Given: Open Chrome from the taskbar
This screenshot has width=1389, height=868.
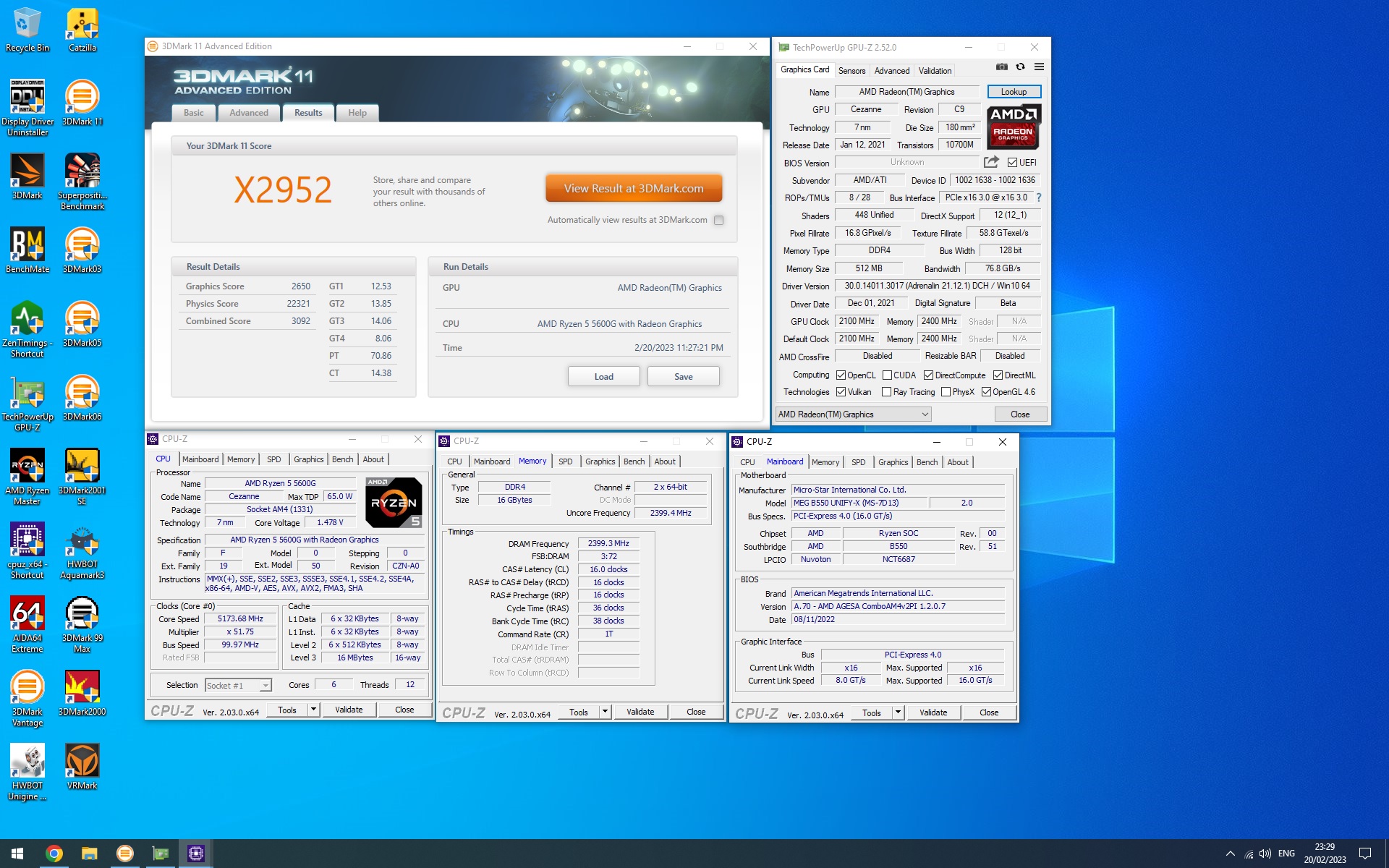Looking at the screenshot, I should pyautogui.click(x=54, y=854).
